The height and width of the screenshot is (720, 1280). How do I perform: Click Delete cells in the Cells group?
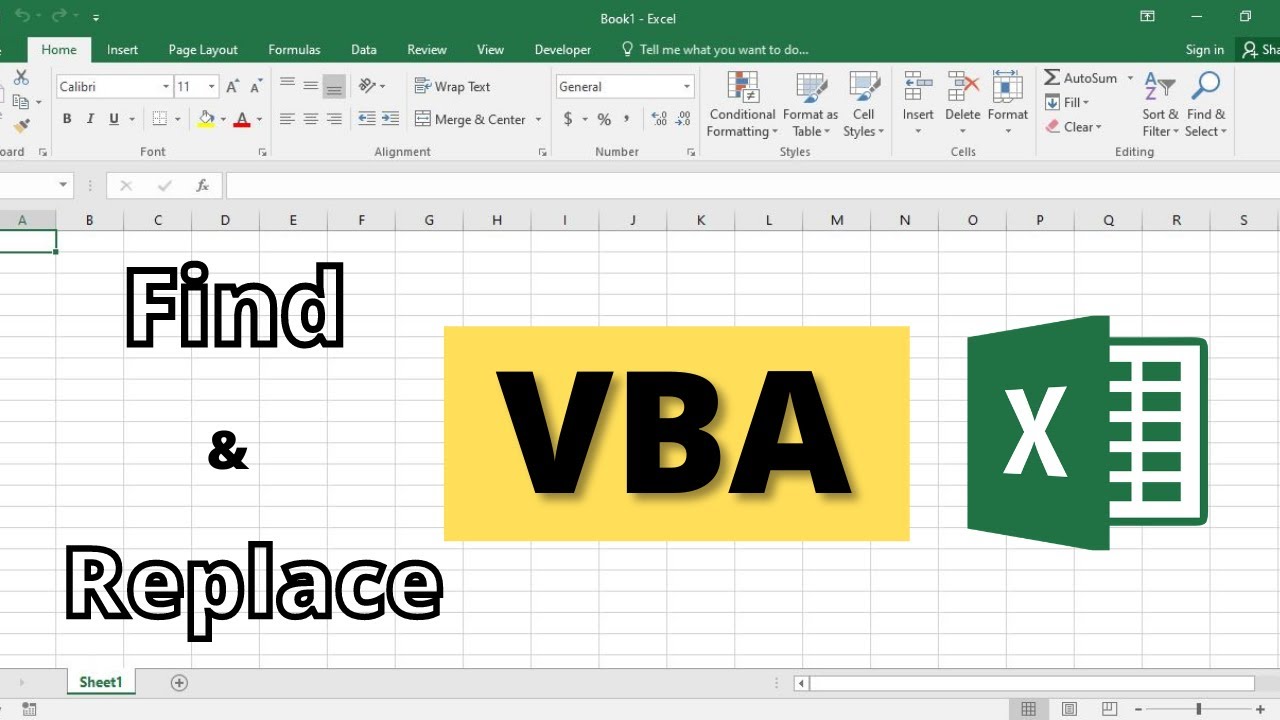(x=963, y=104)
